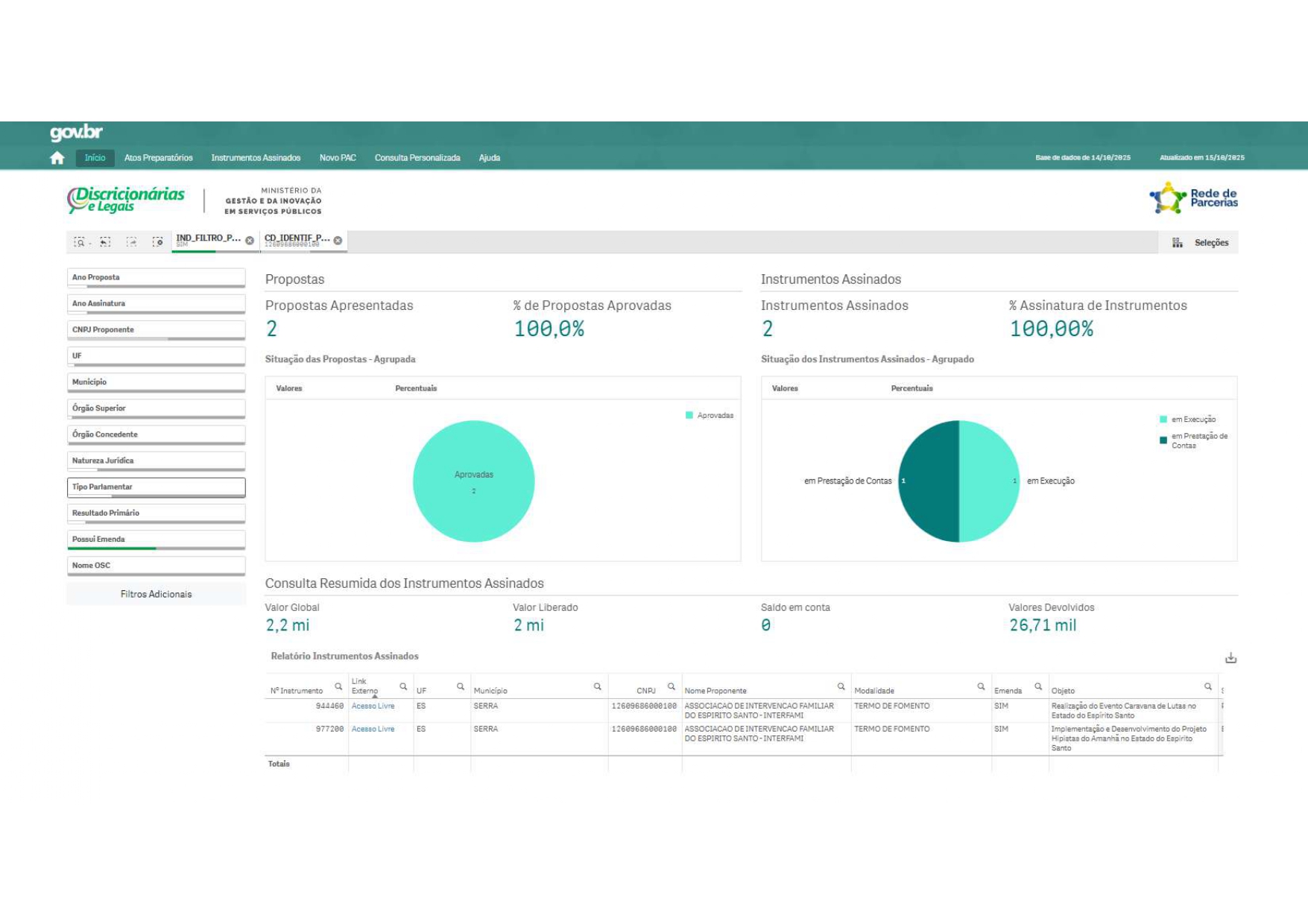Search within the CNPJ column header
1308x924 pixels.
click(671, 687)
